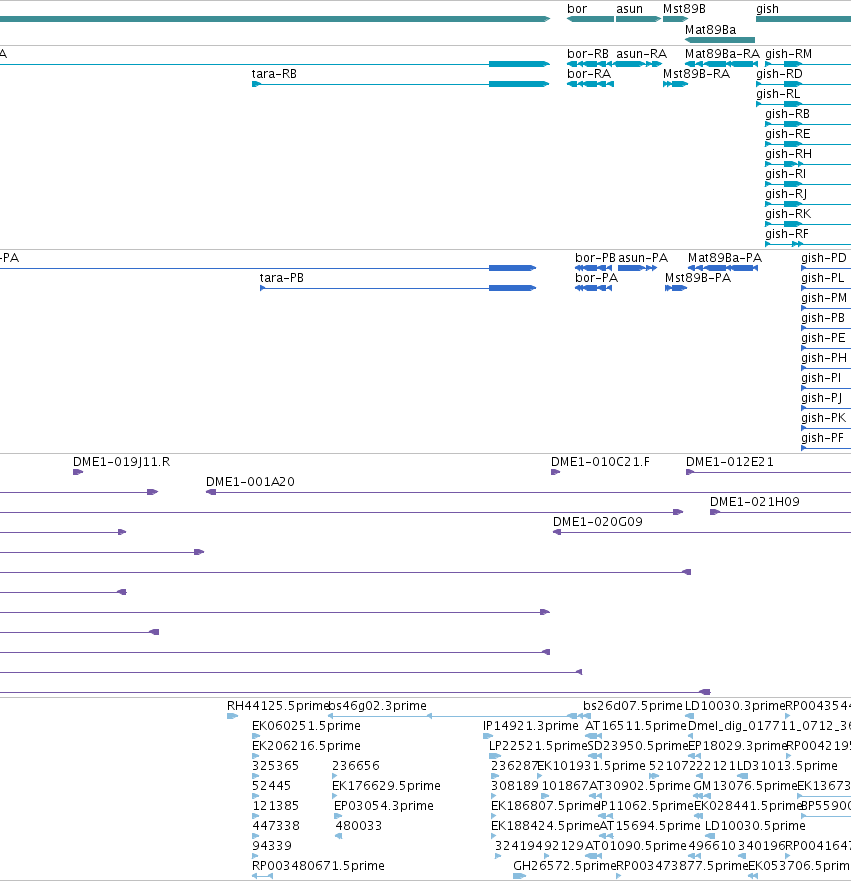Click the gish-PD protein label
The width and height of the screenshot is (851, 881).
pyautogui.click(x=824, y=258)
